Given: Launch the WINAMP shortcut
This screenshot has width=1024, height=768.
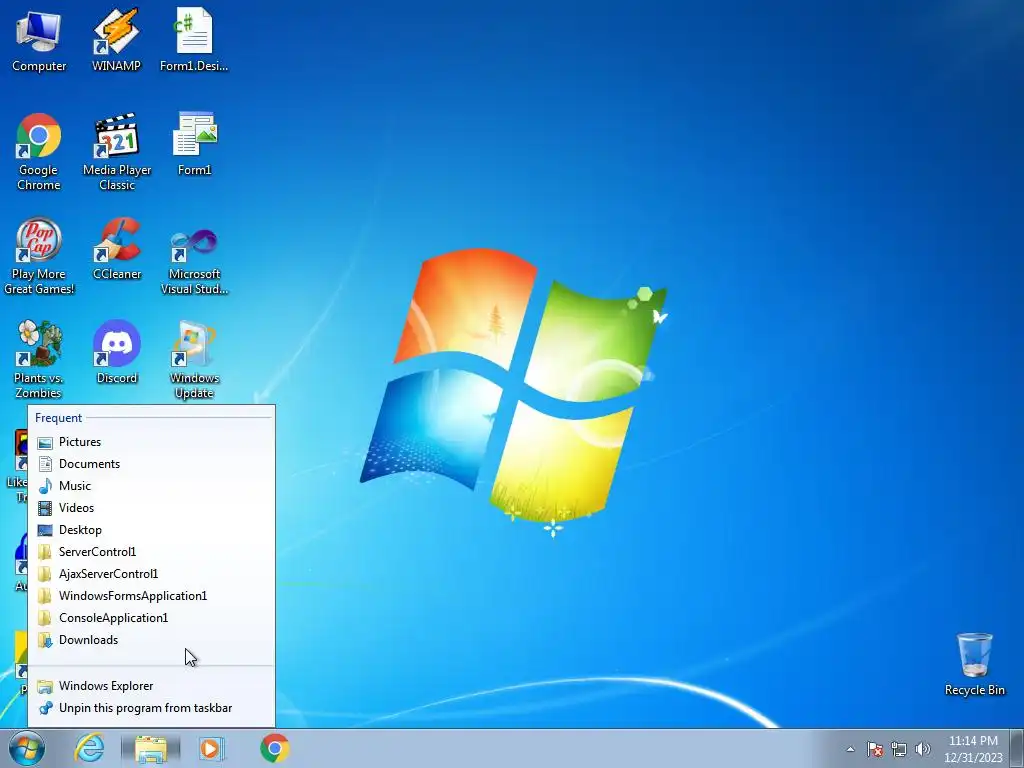Looking at the screenshot, I should click(x=116, y=40).
